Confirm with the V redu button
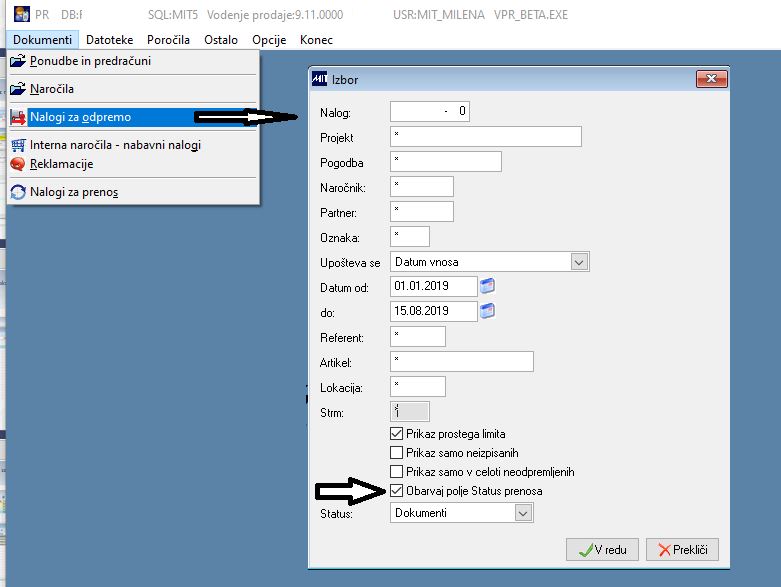The height and width of the screenshot is (587, 781). tap(602, 550)
